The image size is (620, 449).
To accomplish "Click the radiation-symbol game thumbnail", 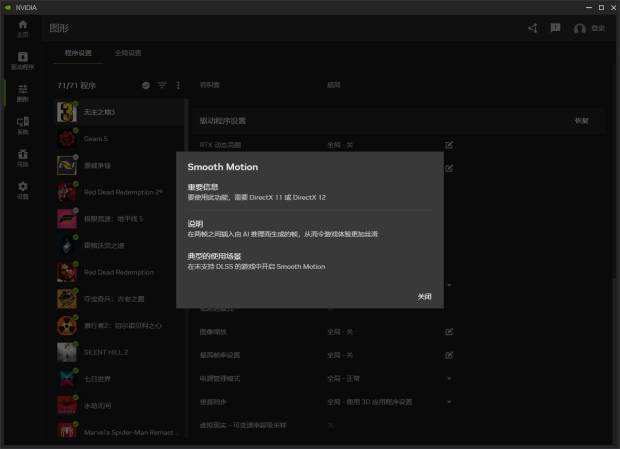I will (67, 326).
